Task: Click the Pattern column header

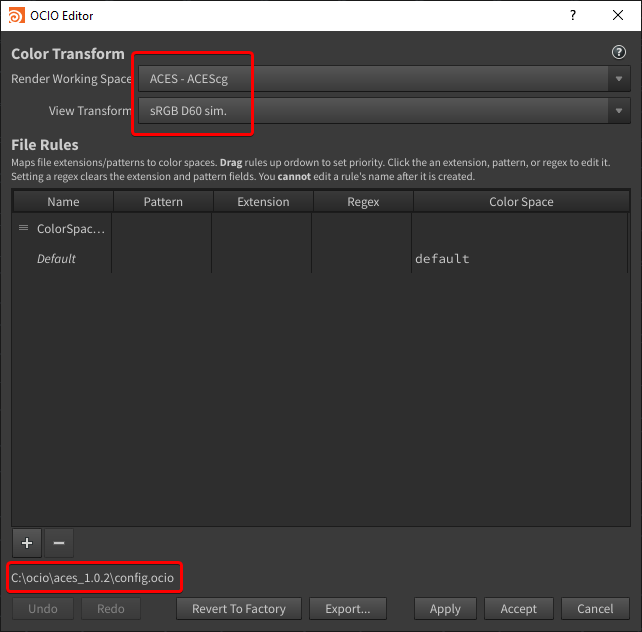Action: click(x=163, y=202)
